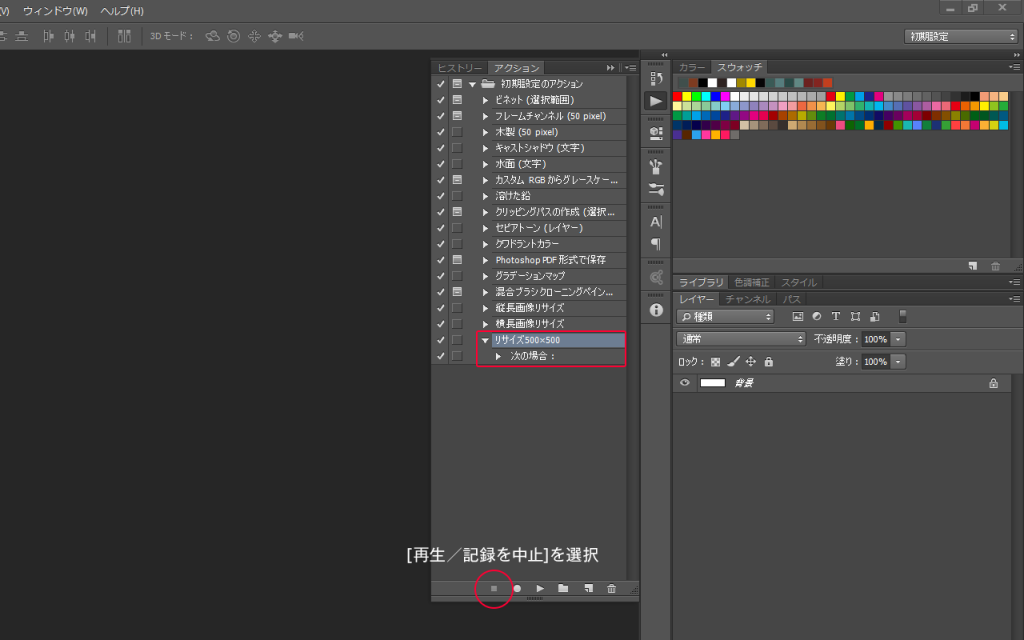Image resolution: width=1024 pixels, height=640 pixels.
Task: Play the selected action
Action: 540,588
